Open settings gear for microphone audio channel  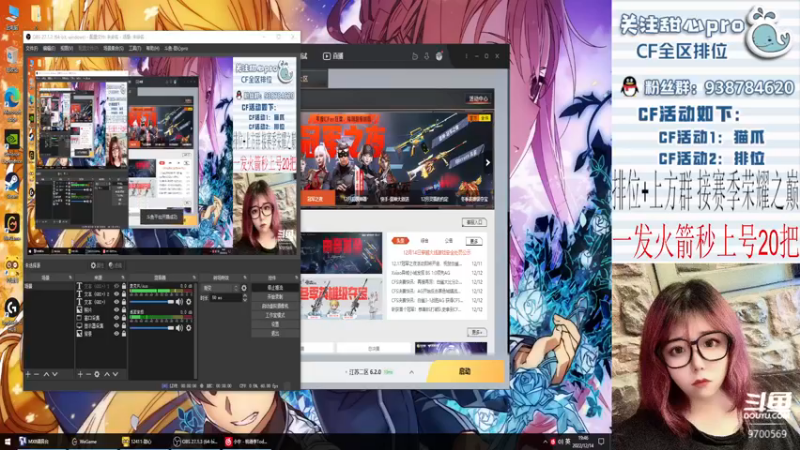click(189, 302)
